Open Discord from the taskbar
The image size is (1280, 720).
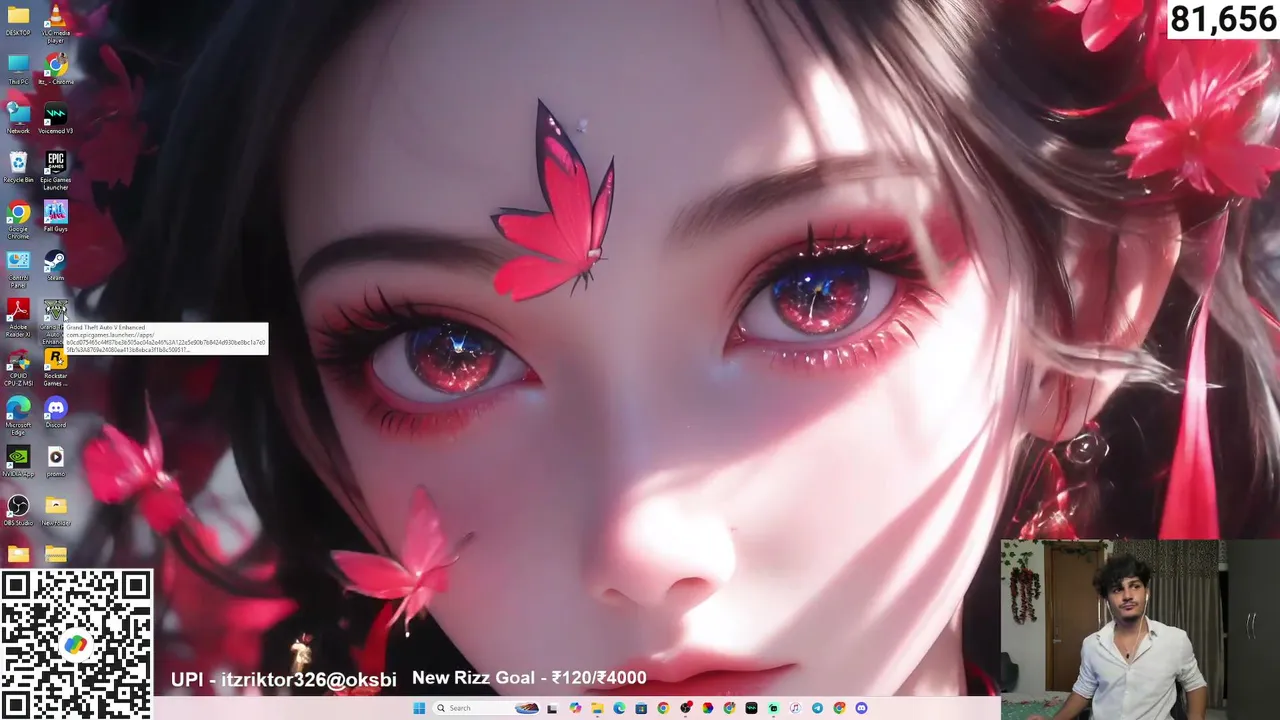click(861, 708)
